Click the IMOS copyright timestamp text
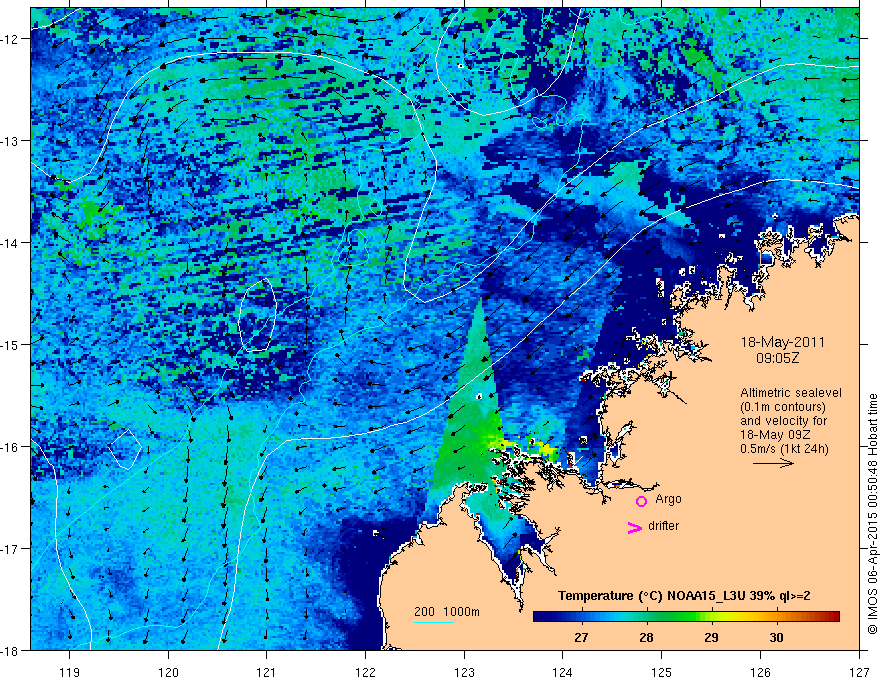Screen dimensions: 880x680 pos(873,513)
